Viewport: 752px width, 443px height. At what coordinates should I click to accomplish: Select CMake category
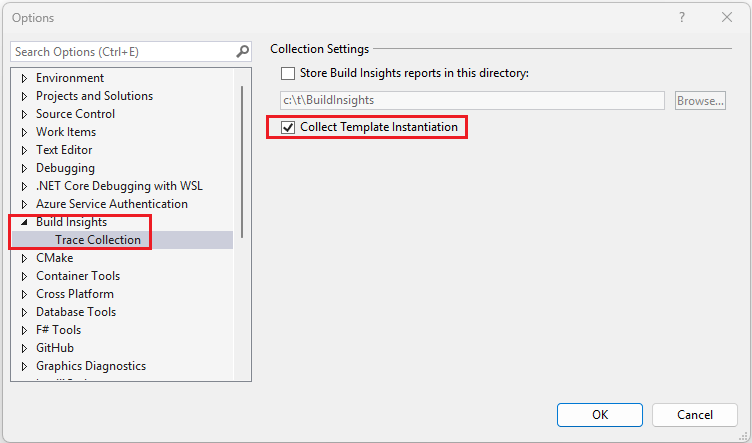(x=55, y=258)
